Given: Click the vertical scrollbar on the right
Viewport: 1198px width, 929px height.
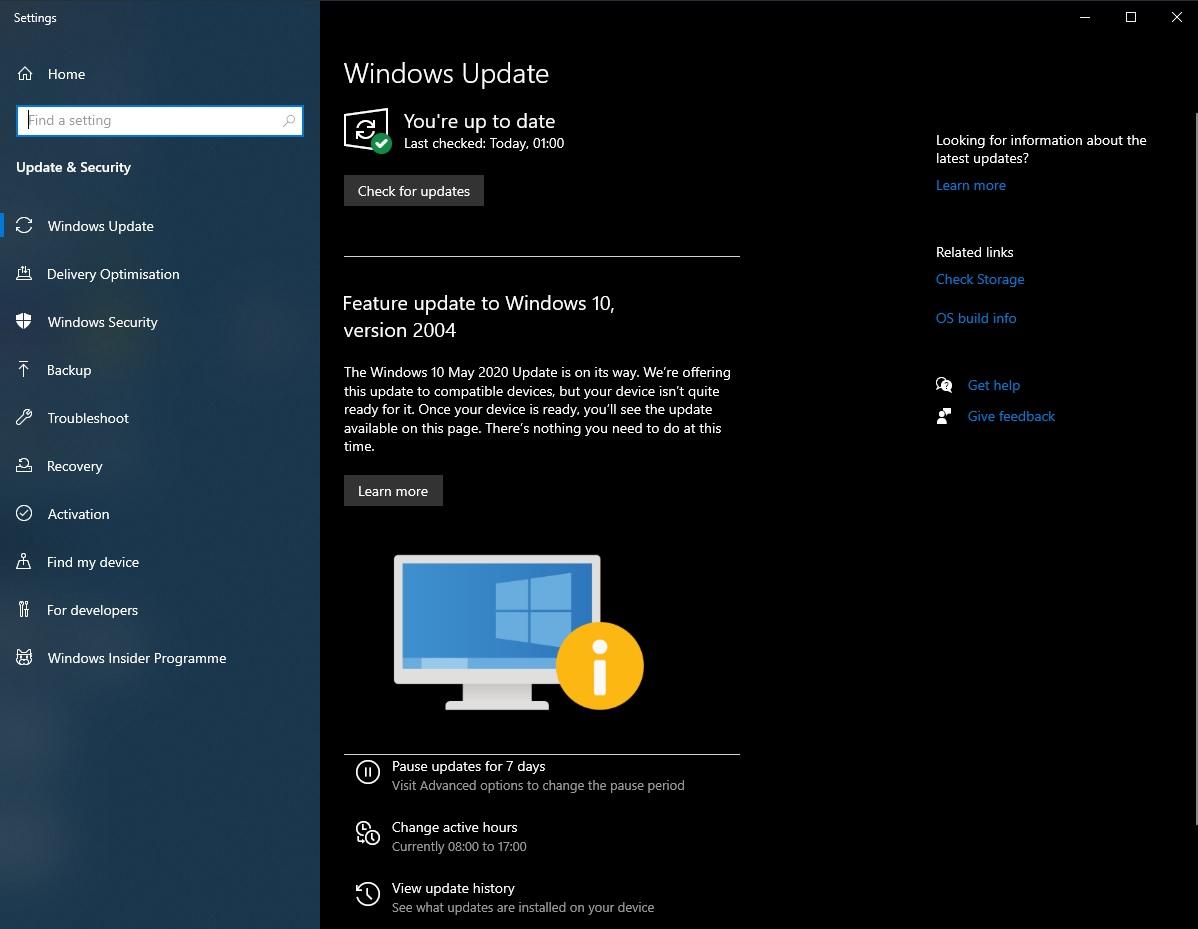Looking at the screenshot, I should [x=1195, y=468].
